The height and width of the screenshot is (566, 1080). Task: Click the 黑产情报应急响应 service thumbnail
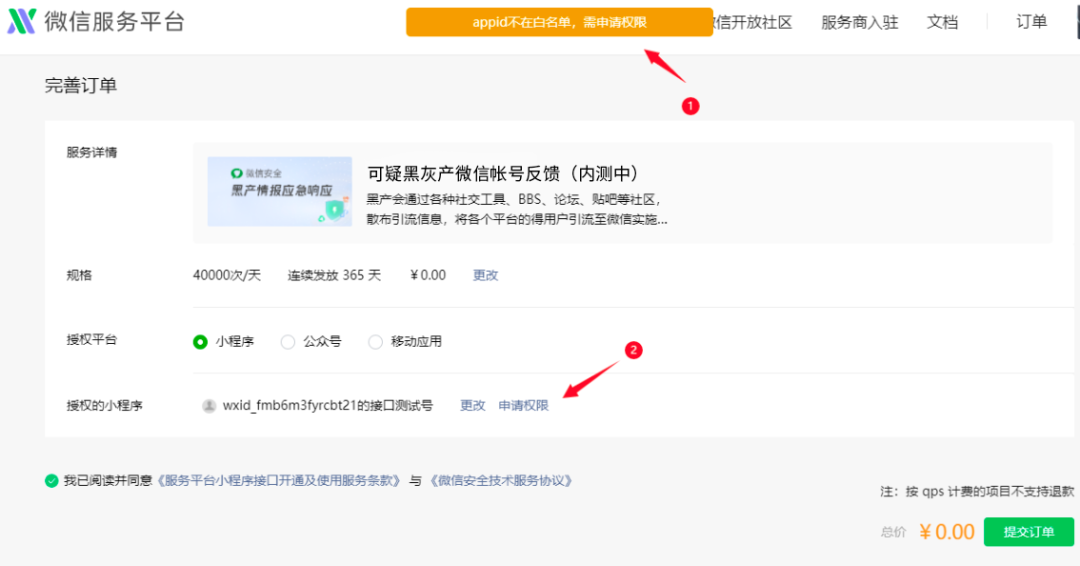pos(279,191)
